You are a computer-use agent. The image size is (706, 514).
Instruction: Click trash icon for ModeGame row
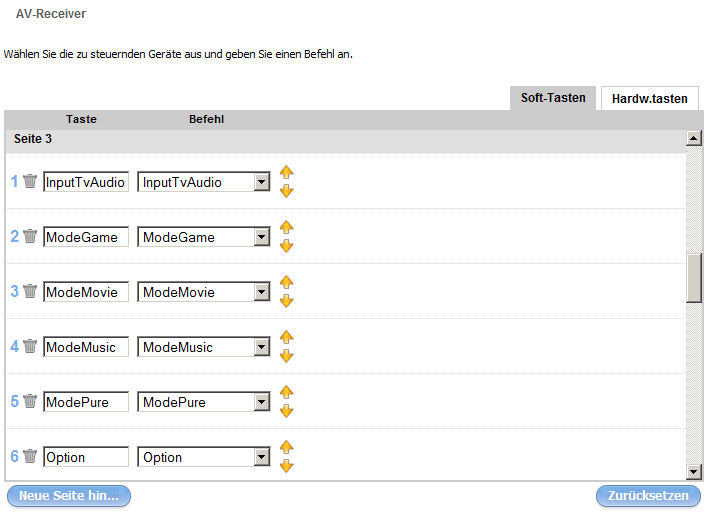coord(30,237)
